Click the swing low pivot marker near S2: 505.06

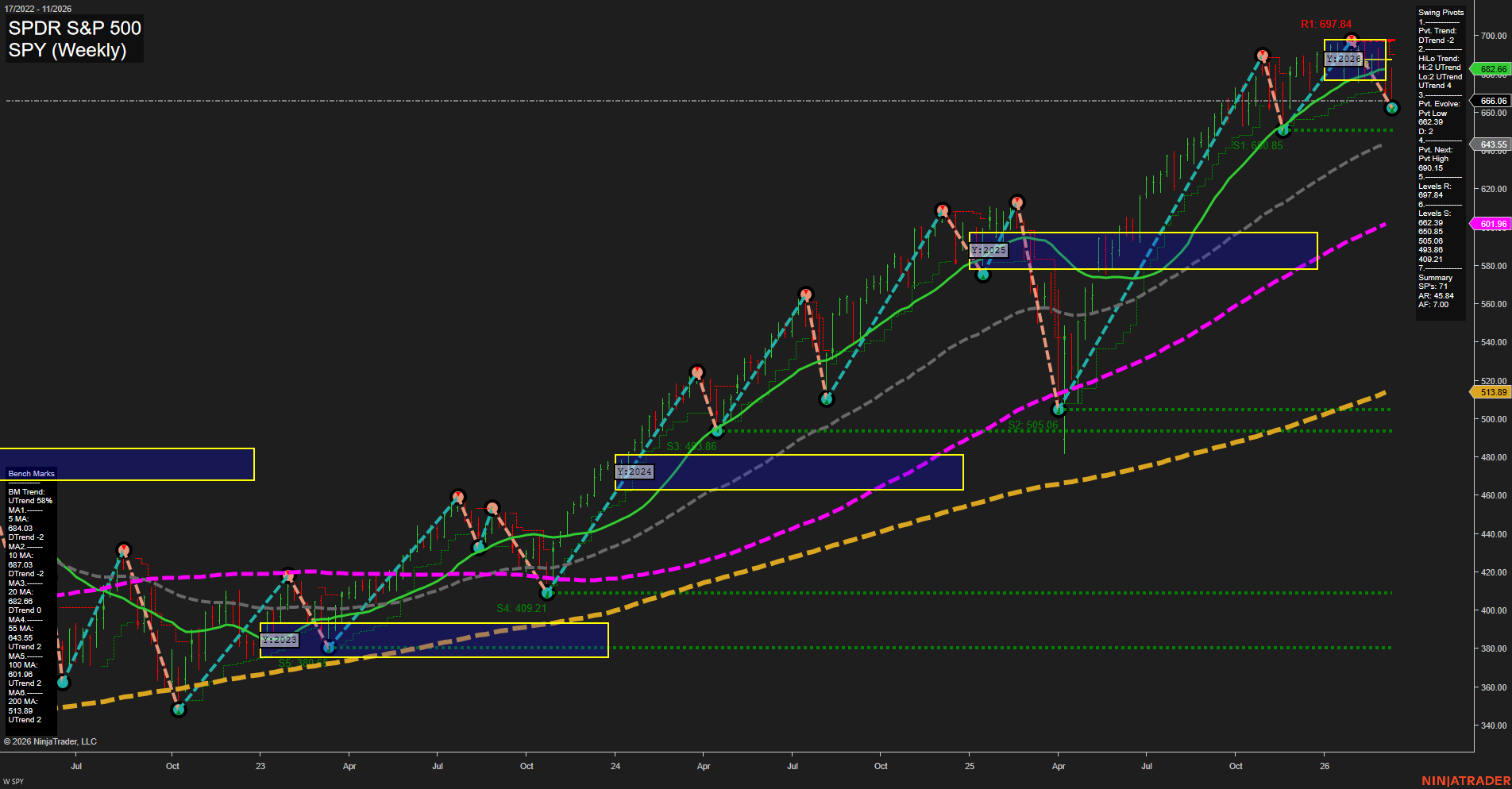pyautogui.click(x=1058, y=410)
